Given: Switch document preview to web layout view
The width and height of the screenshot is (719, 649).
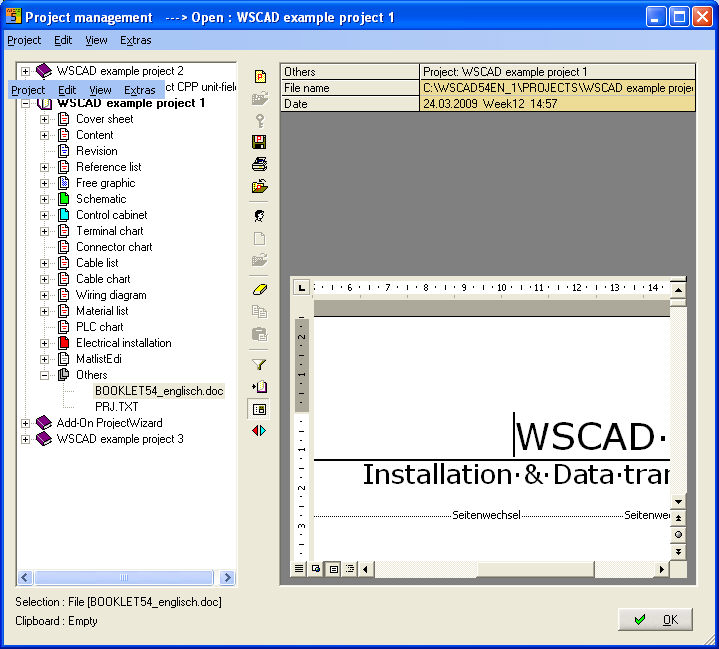Looking at the screenshot, I should (x=316, y=569).
